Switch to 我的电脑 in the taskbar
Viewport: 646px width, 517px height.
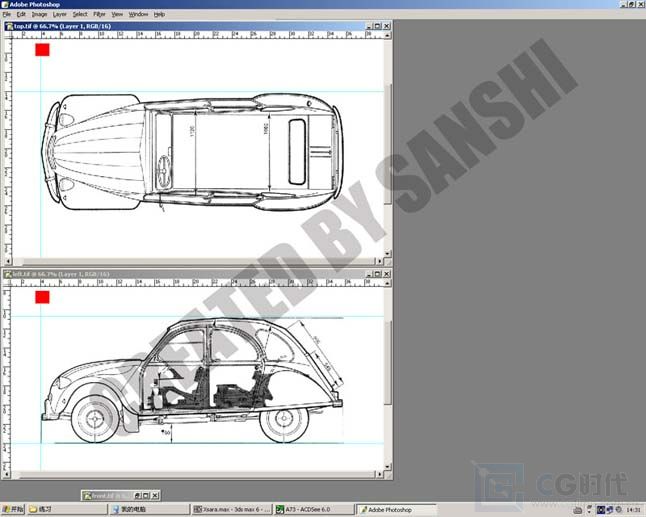click(x=150, y=510)
